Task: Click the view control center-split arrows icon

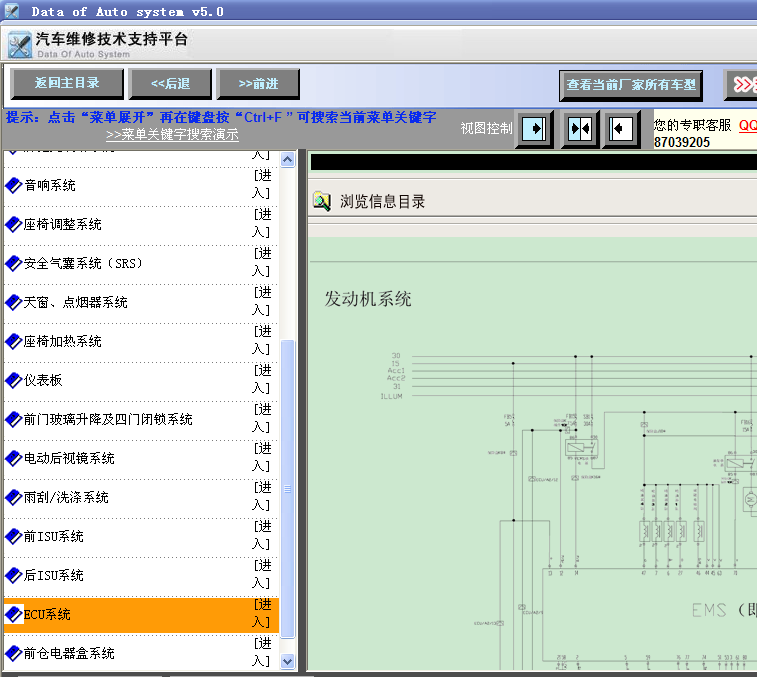Action: pos(579,129)
